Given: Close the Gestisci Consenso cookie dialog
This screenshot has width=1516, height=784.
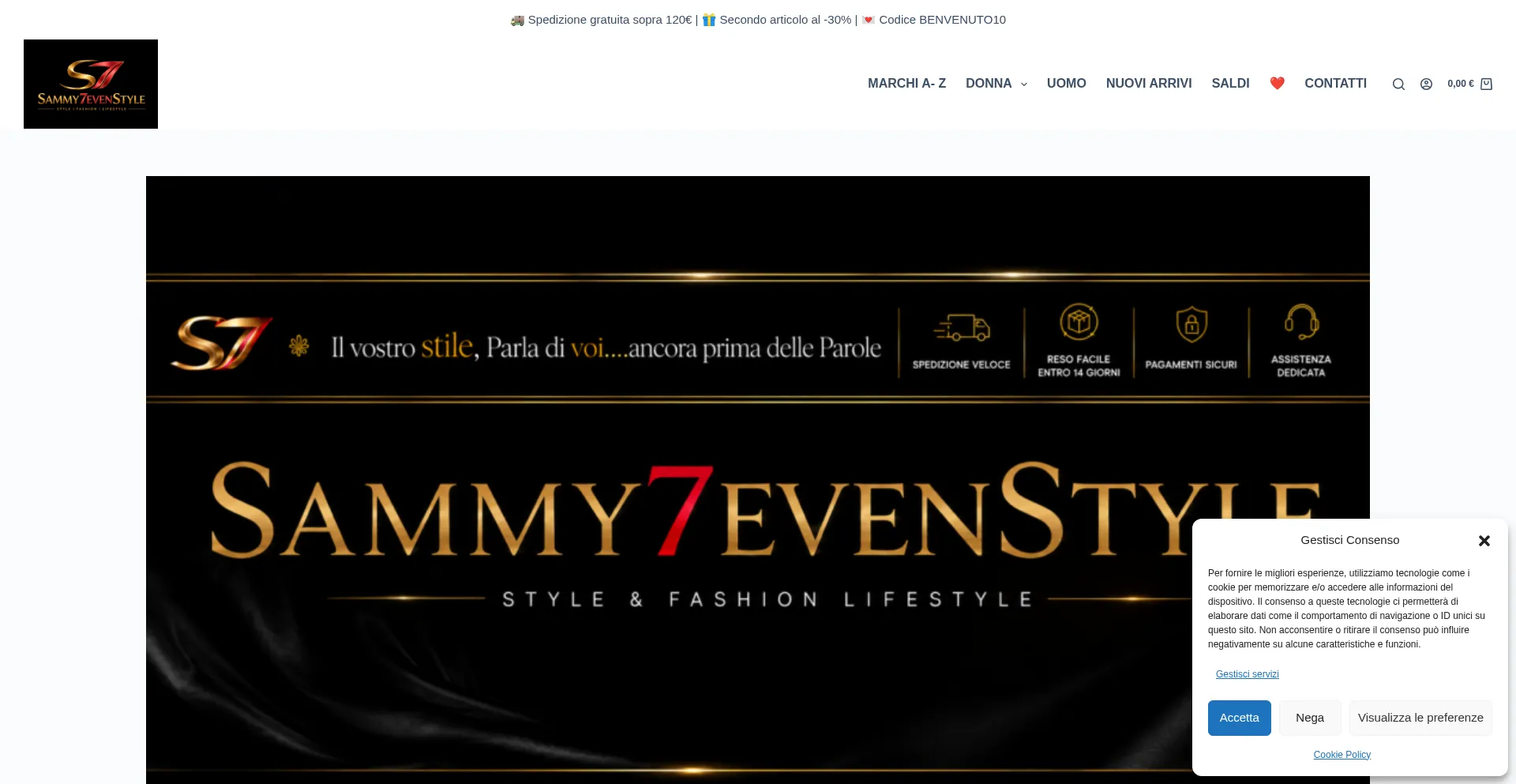Looking at the screenshot, I should [x=1484, y=541].
